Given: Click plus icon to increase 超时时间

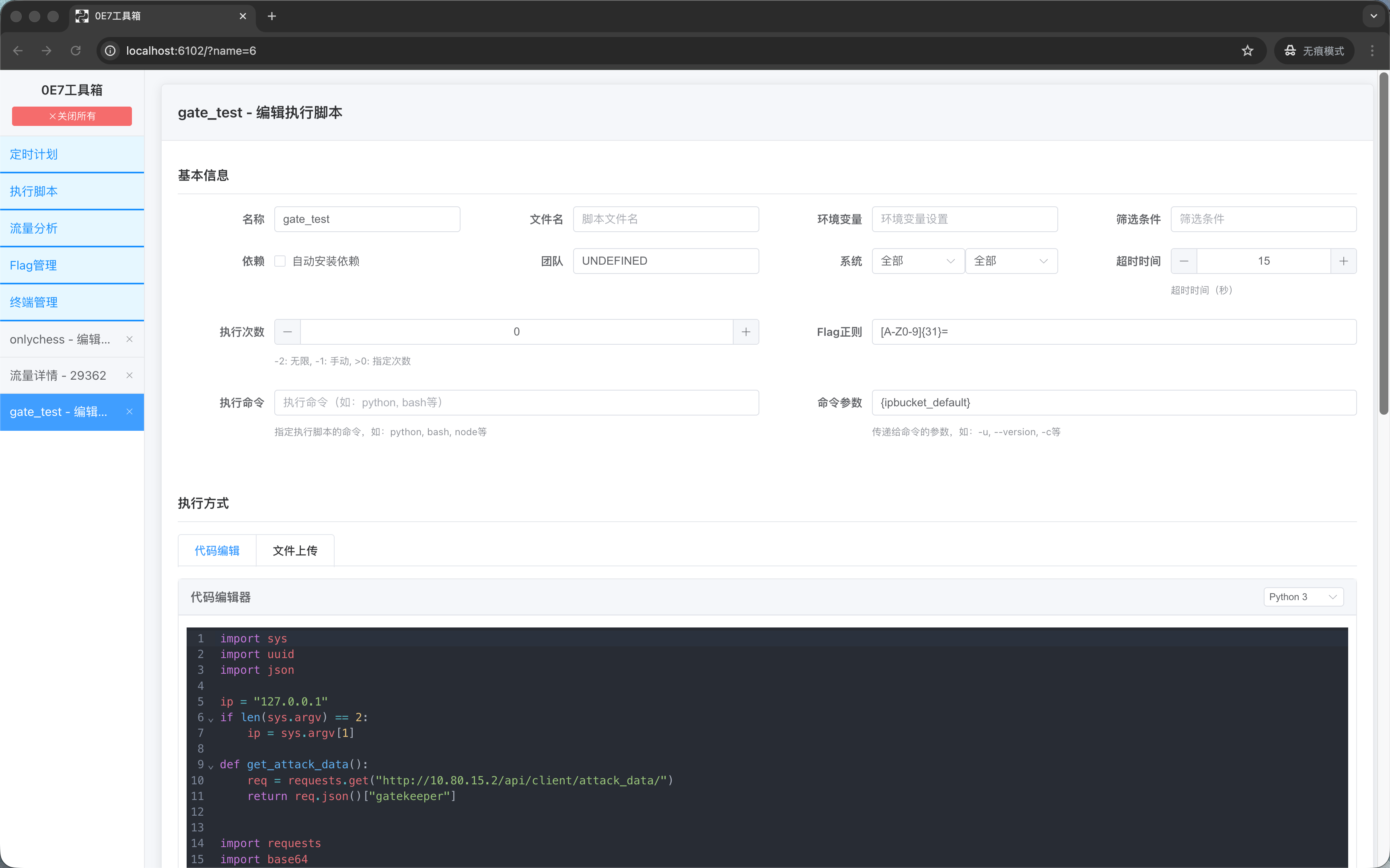Looking at the screenshot, I should 1343,261.
